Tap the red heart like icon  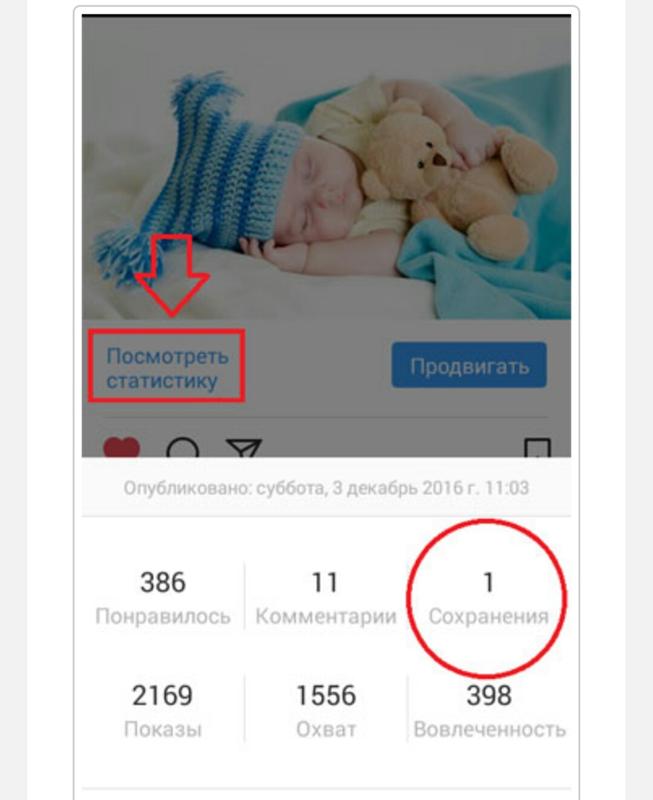[x=121, y=447]
